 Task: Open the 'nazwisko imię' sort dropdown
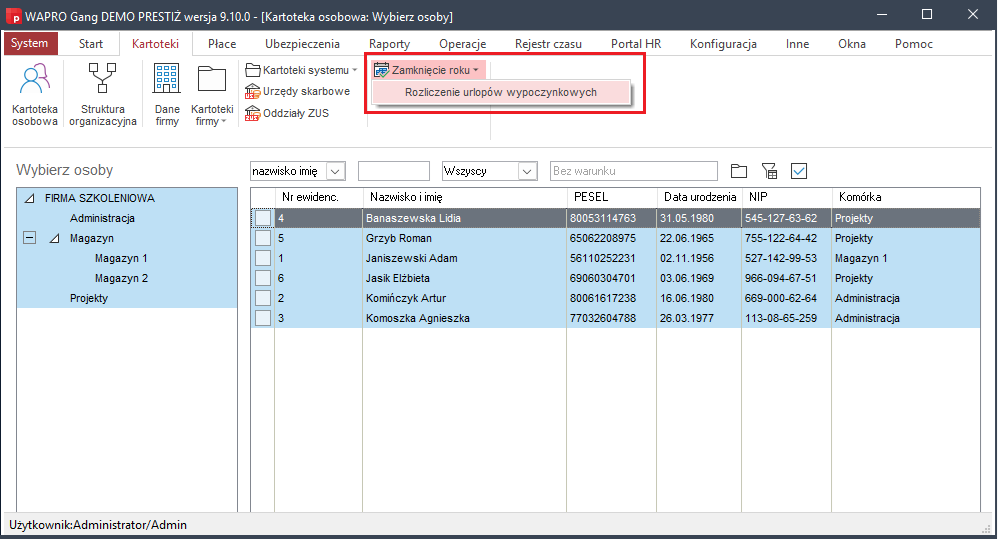[335, 171]
